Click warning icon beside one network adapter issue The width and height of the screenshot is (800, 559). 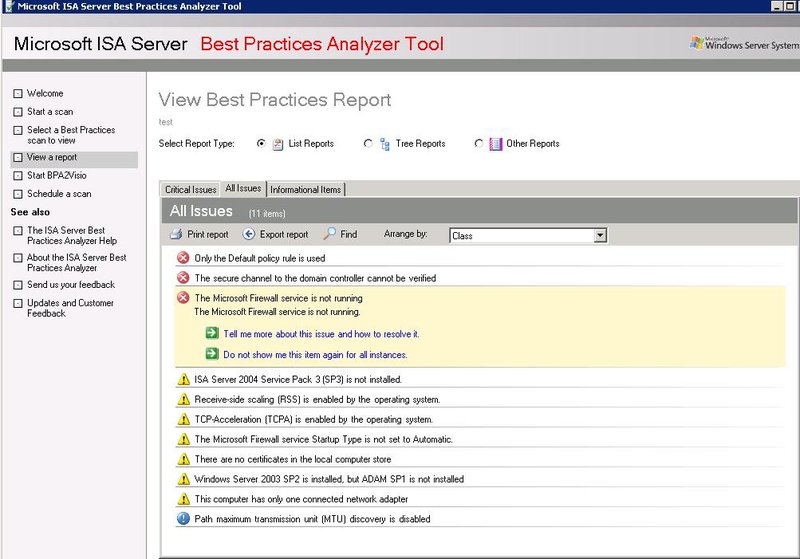click(x=183, y=499)
